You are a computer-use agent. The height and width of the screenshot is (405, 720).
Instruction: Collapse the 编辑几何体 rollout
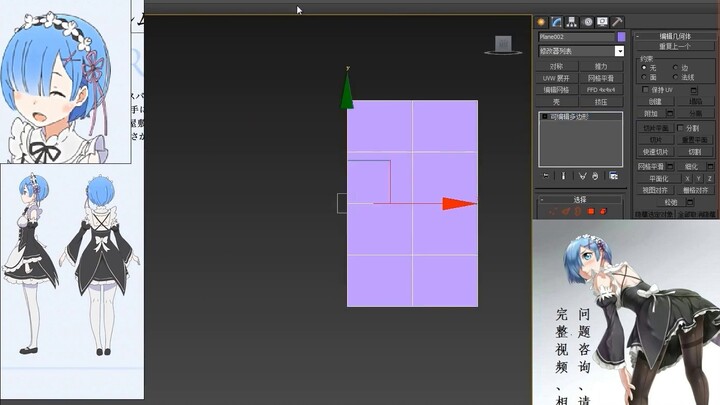click(677, 35)
